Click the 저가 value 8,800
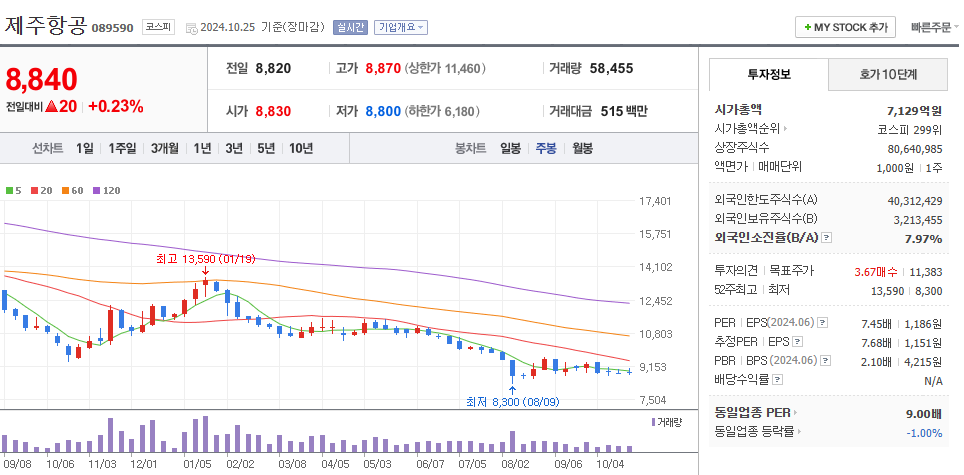The width and height of the screenshot is (964, 475). click(383, 111)
